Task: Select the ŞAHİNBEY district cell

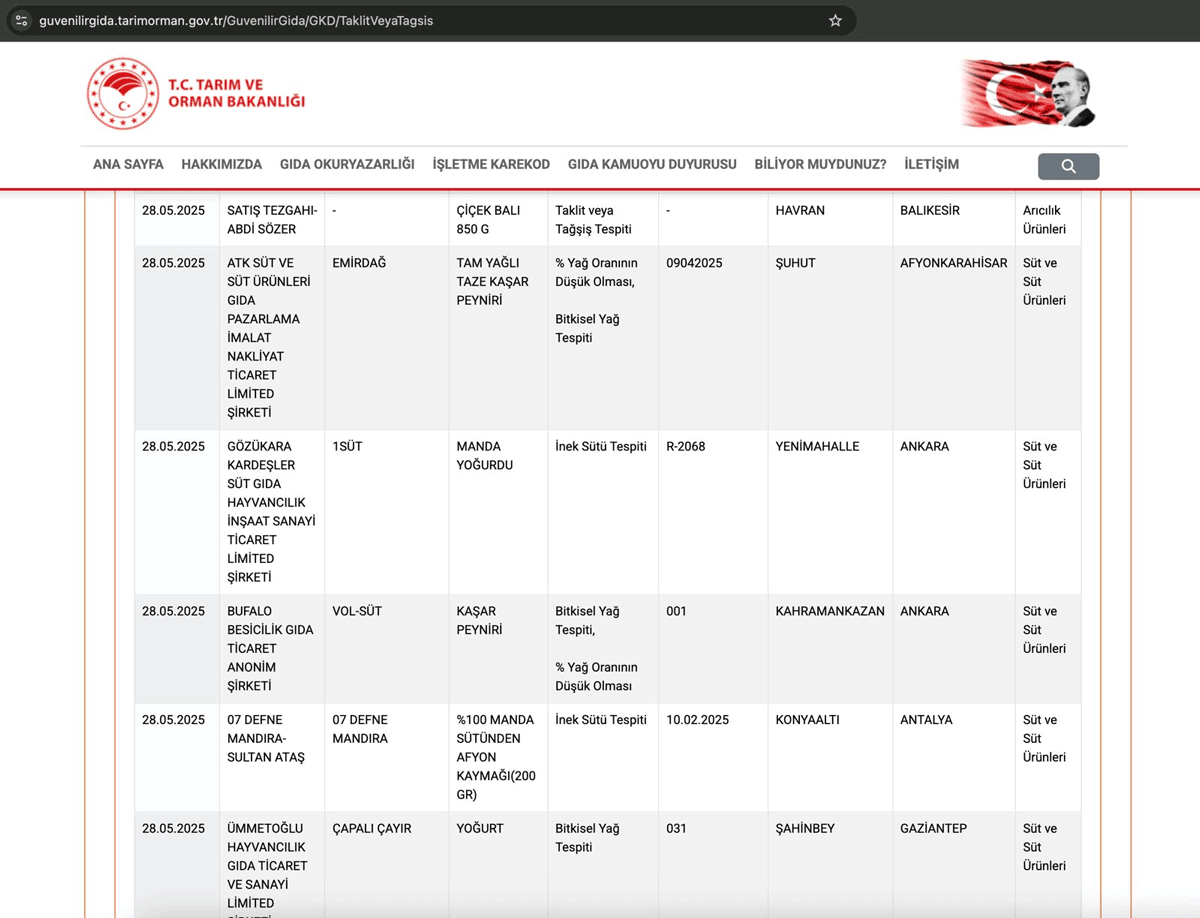Action: tap(830, 865)
